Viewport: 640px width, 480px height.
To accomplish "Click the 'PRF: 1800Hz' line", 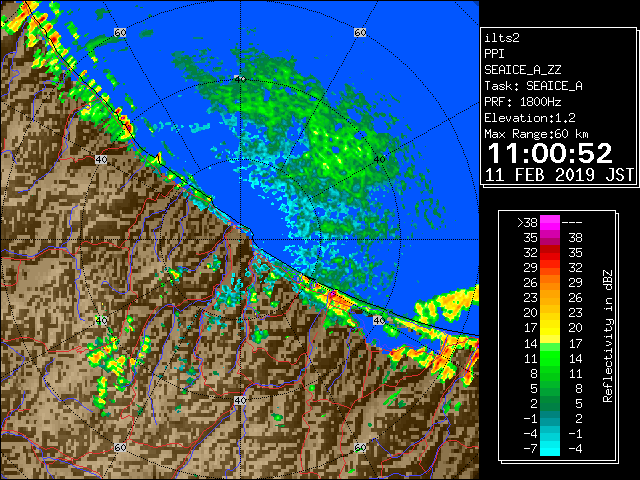I will point(522,102).
